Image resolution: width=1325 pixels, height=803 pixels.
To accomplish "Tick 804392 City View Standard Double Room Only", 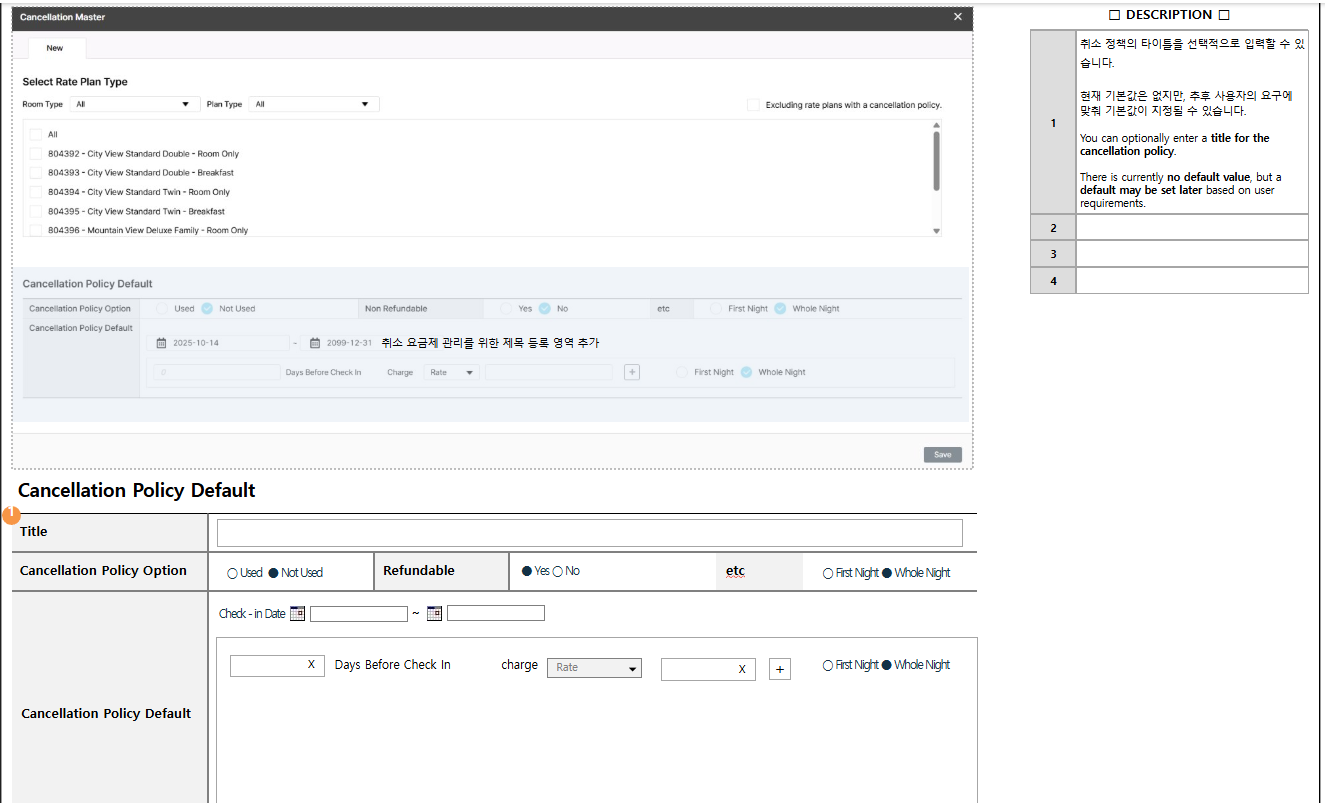I will [x=36, y=154].
